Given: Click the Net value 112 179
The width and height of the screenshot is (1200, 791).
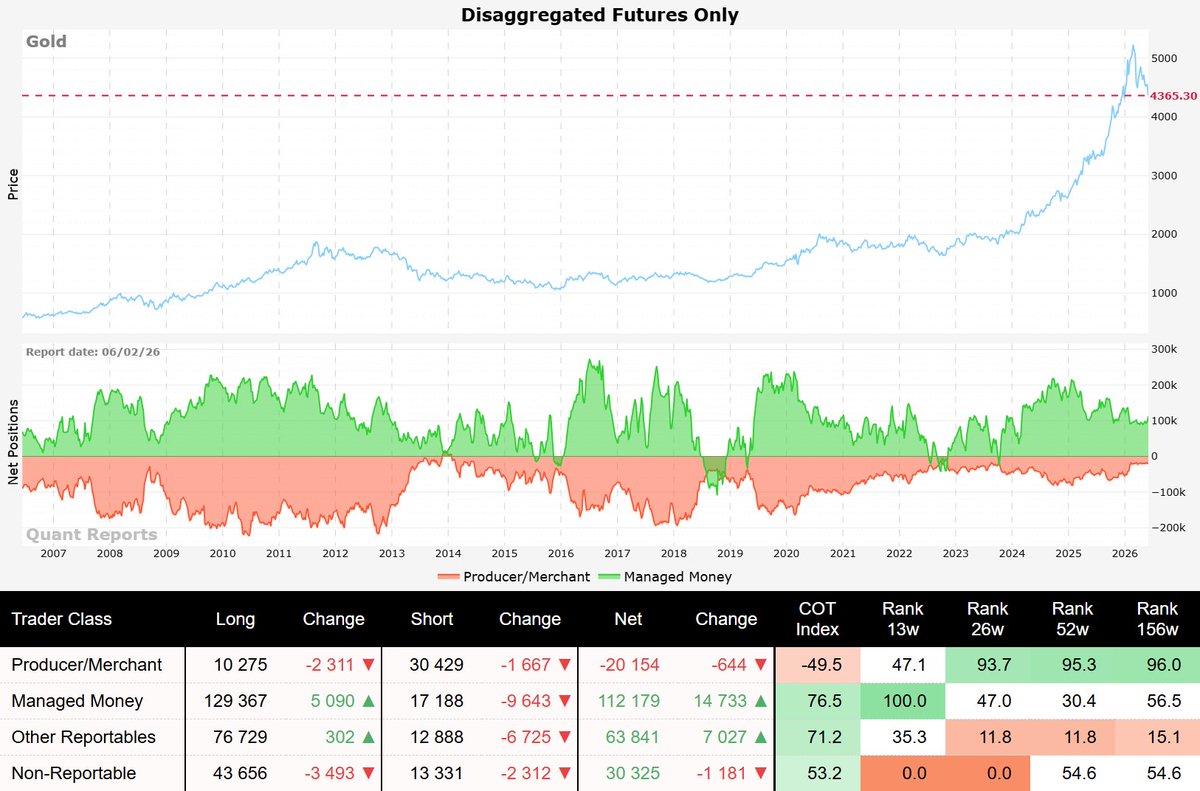Looking at the screenshot, I should 628,701.
